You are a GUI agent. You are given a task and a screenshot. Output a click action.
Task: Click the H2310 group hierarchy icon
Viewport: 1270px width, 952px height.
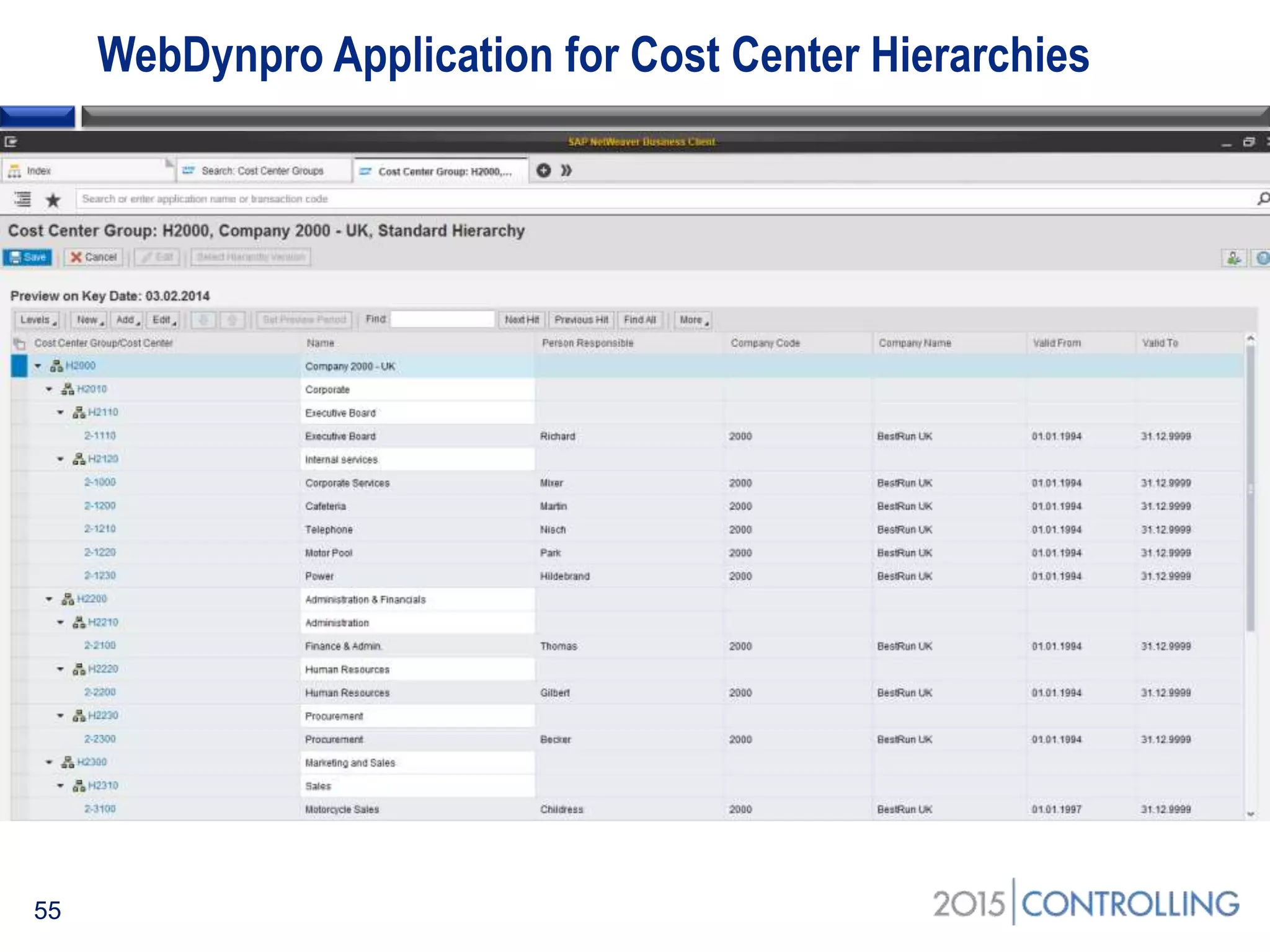[79, 786]
